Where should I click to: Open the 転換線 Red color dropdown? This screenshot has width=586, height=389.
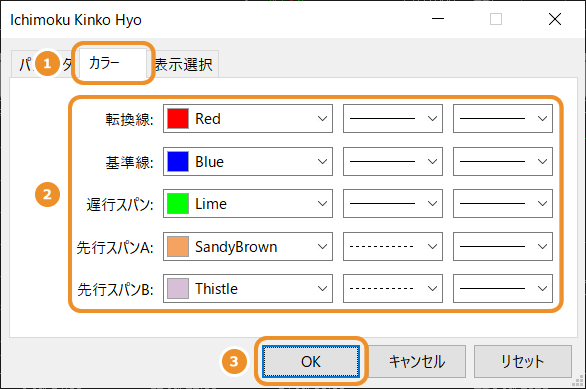[248, 118]
